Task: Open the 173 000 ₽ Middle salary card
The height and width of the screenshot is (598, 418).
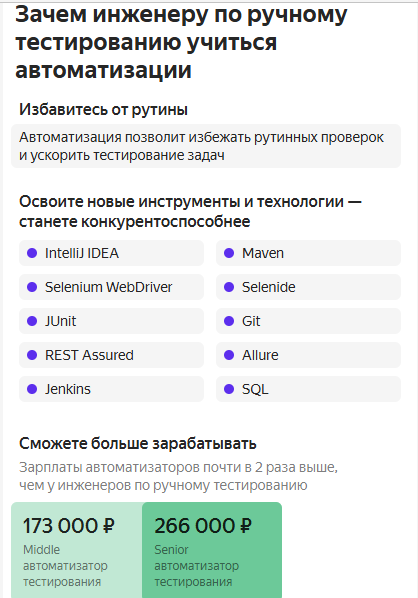Action: (77, 550)
